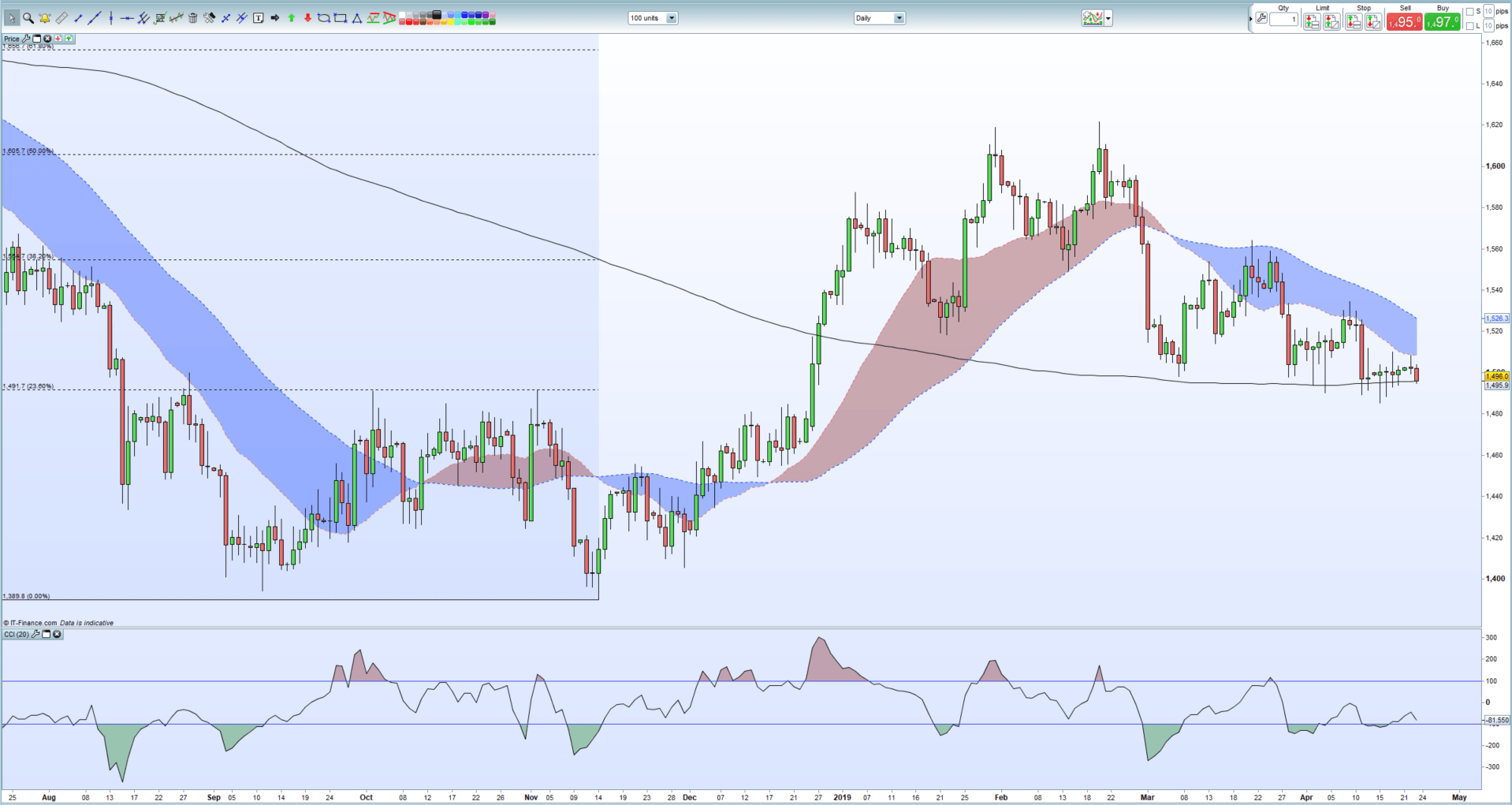This screenshot has height=805, width=1512.
Task: Move Price panel down with red arrow
Action: pos(58,39)
